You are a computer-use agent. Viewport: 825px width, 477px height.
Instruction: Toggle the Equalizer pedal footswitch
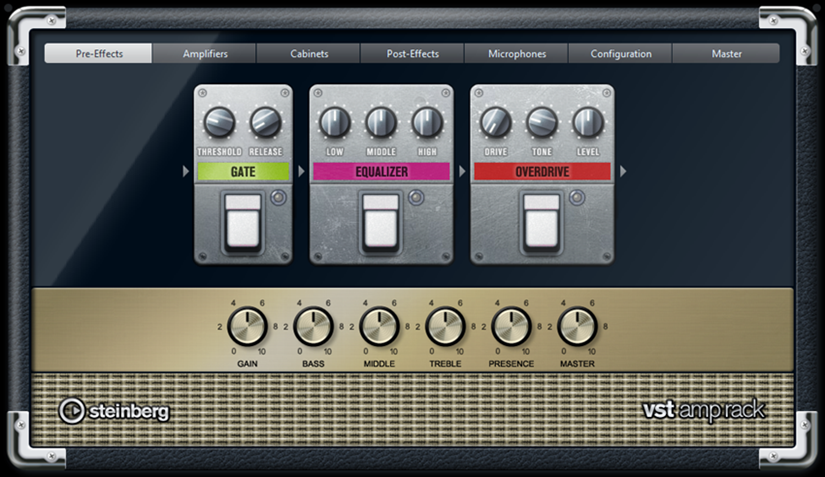point(381,221)
